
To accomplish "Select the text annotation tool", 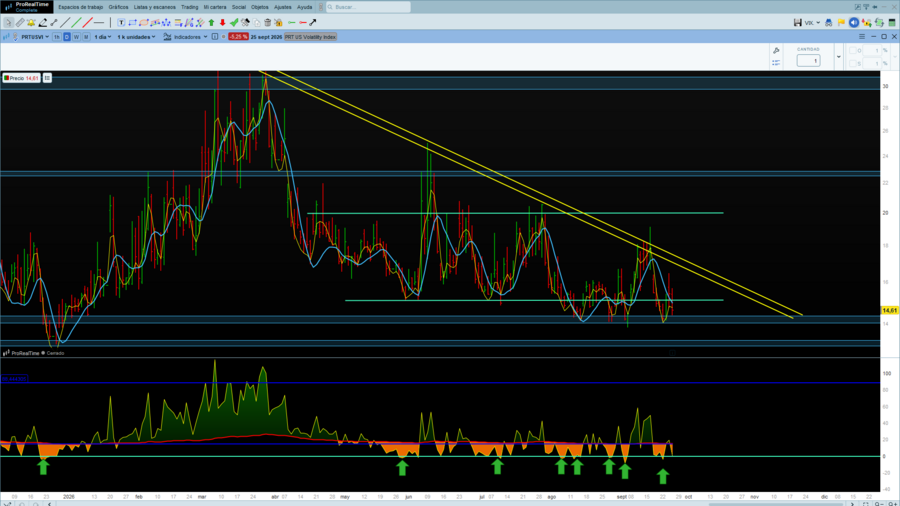I will (x=121, y=22).
